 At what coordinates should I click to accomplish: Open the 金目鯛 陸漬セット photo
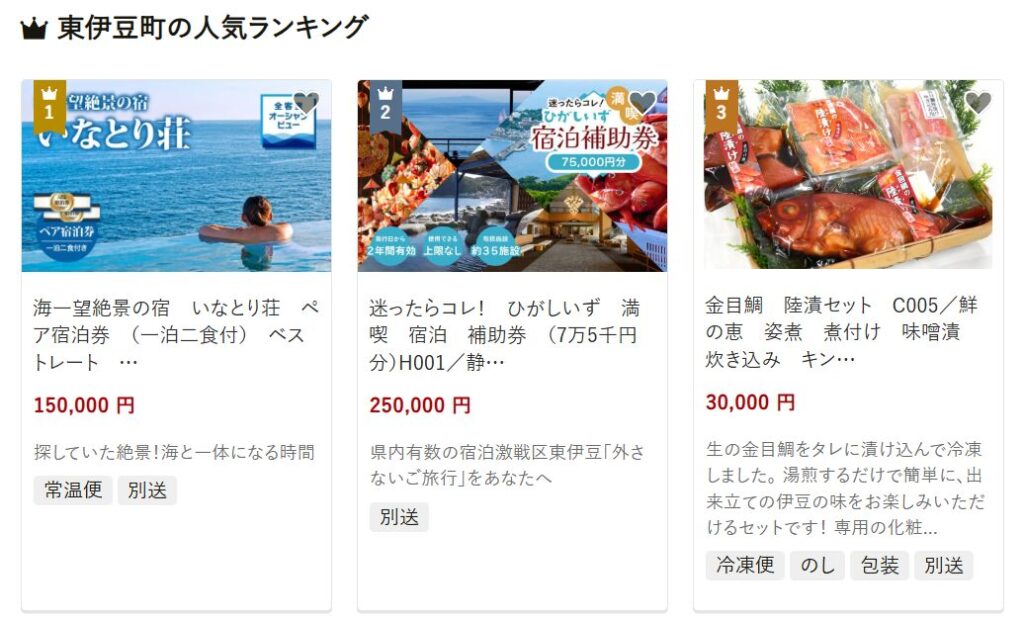(848, 174)
